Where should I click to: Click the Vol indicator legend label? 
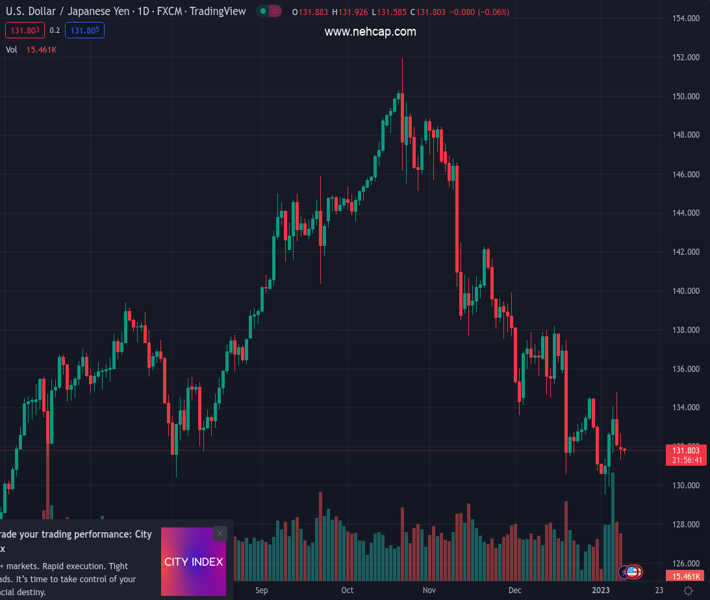coord(11,50)
